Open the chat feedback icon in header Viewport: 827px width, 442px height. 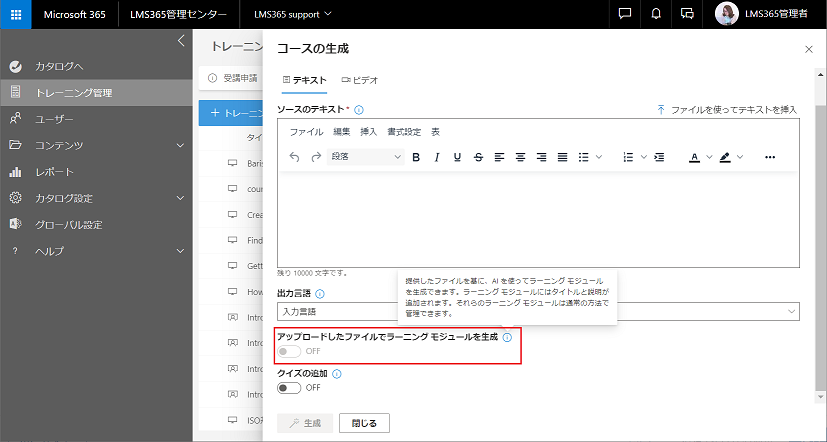[625, 14]
